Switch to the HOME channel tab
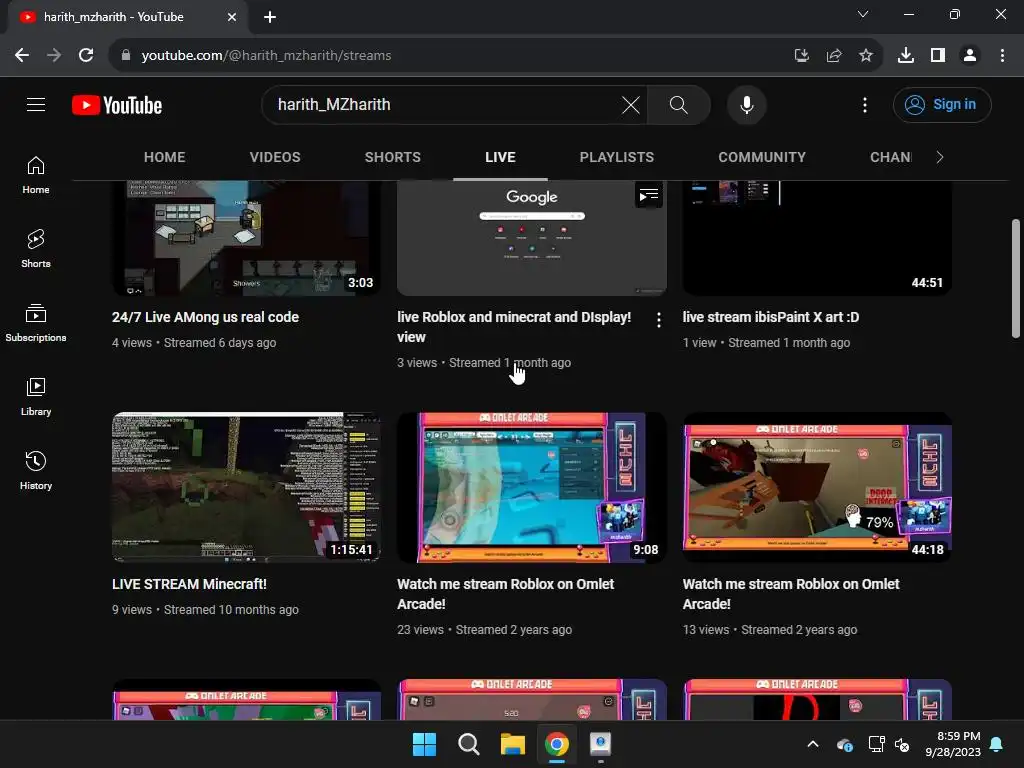1024x768 pixels. pos(165,157)
